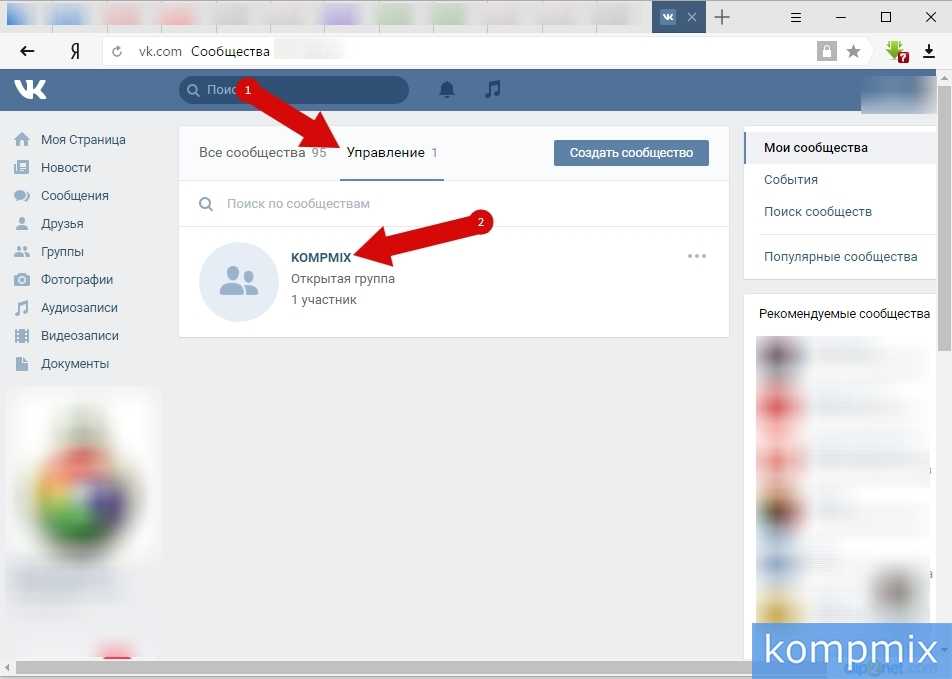Click the VK logo in the header
Screen dimensions: 952x679
click(30, 90)
